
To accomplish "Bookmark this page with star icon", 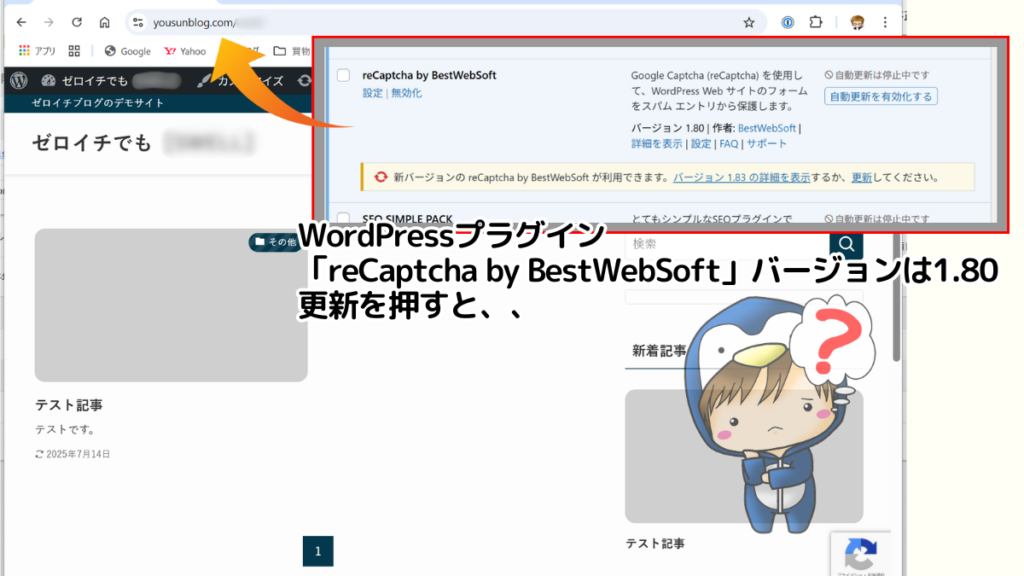I will click(749, 22).
